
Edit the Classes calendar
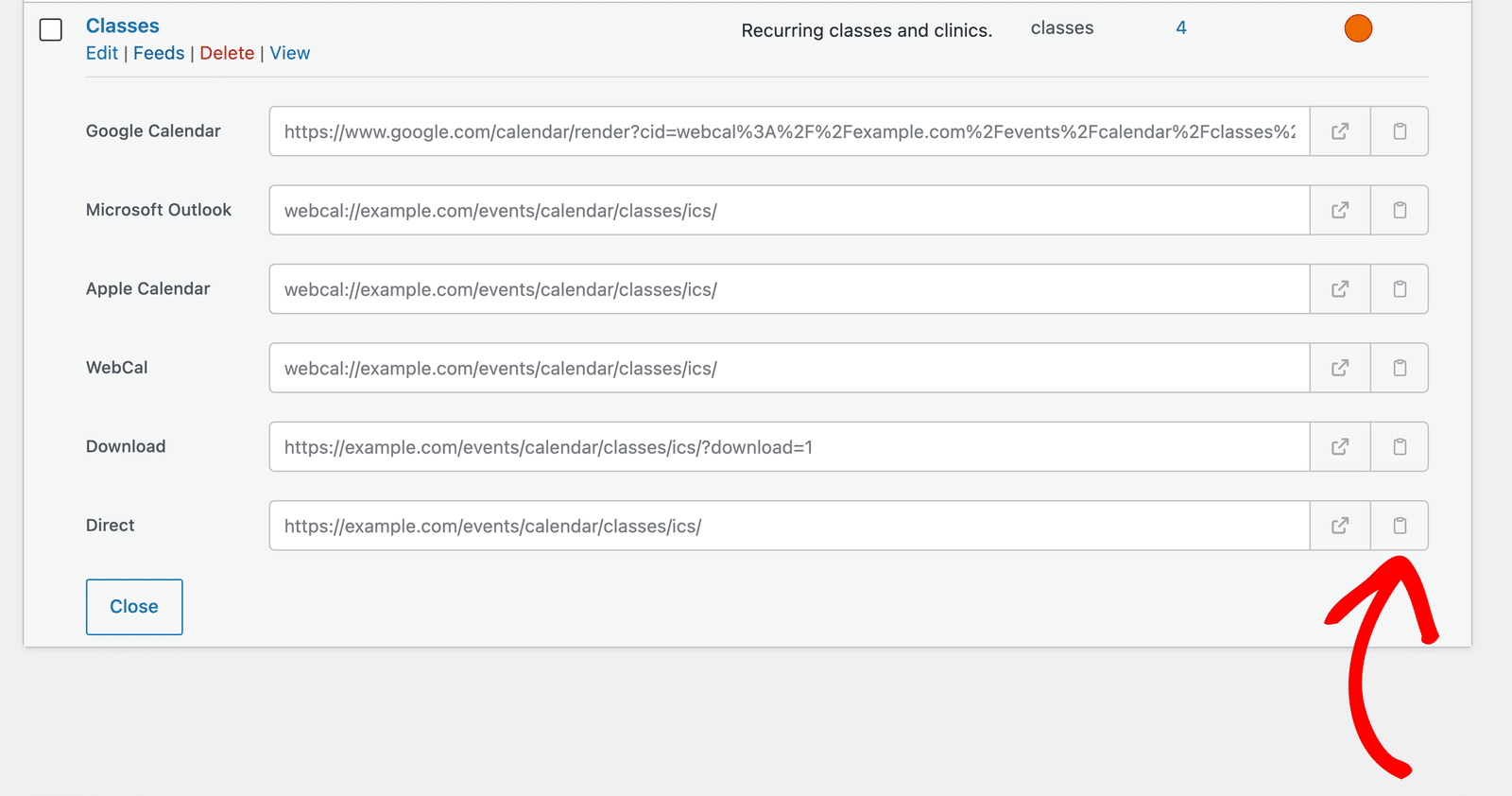[102, 53]
